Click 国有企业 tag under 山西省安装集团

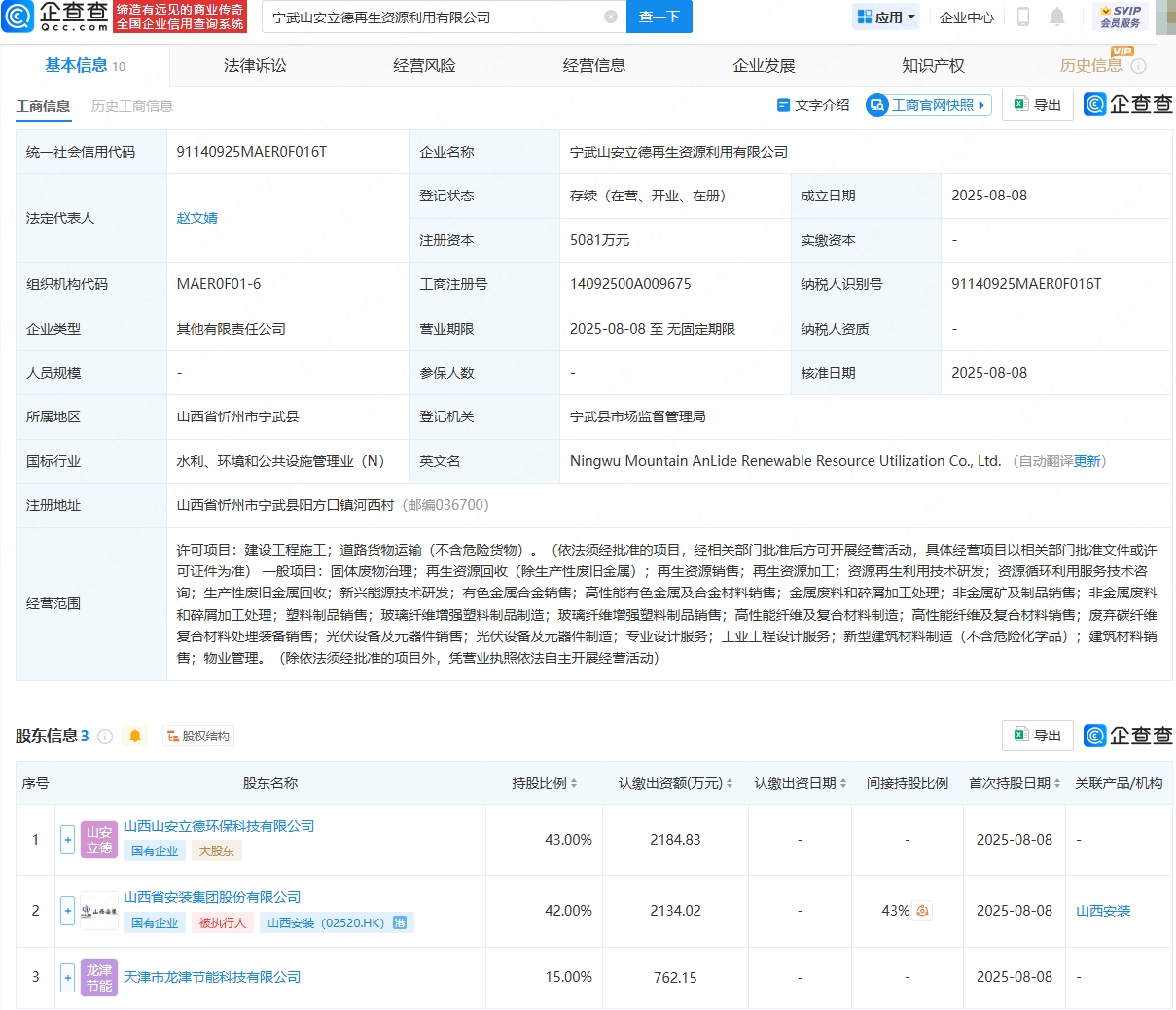click(x=155, y=922)
